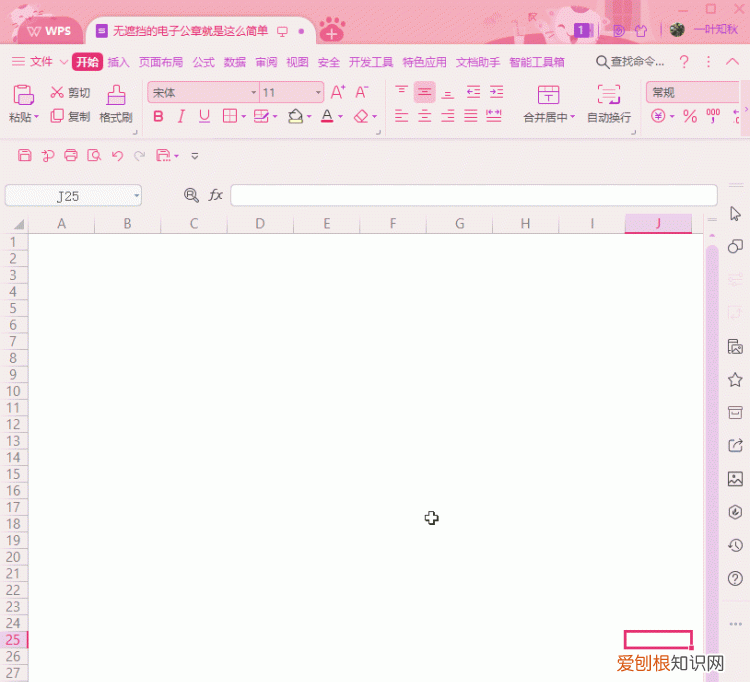750x682 pixels.
Task: Click the fill color bucket icon
Action: 295,116
